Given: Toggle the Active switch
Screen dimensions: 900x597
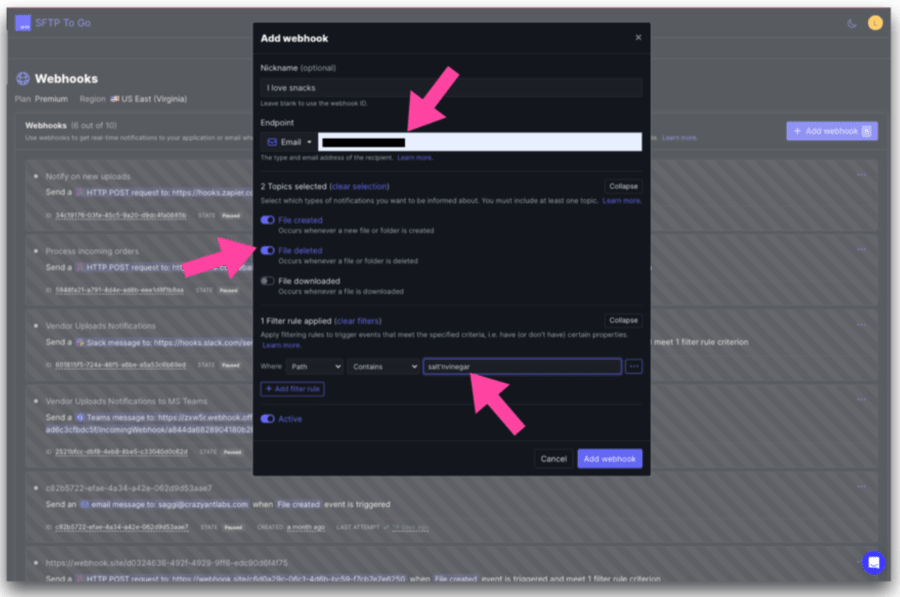Looking at the screenshot, I should tap(267, 419).
